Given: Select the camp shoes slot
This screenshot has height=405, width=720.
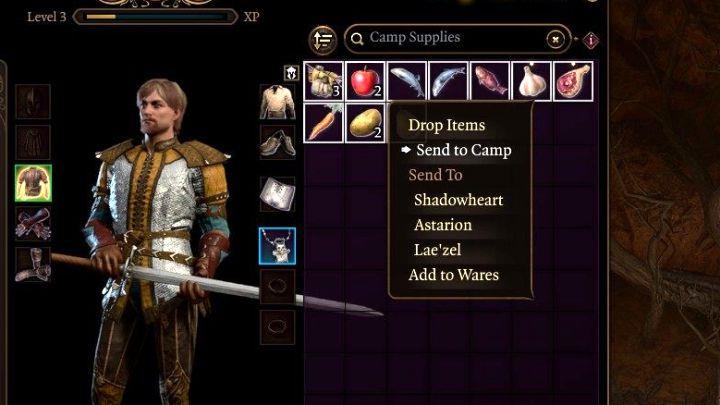Looking at the screenshot, I should (x=278, y=143).
